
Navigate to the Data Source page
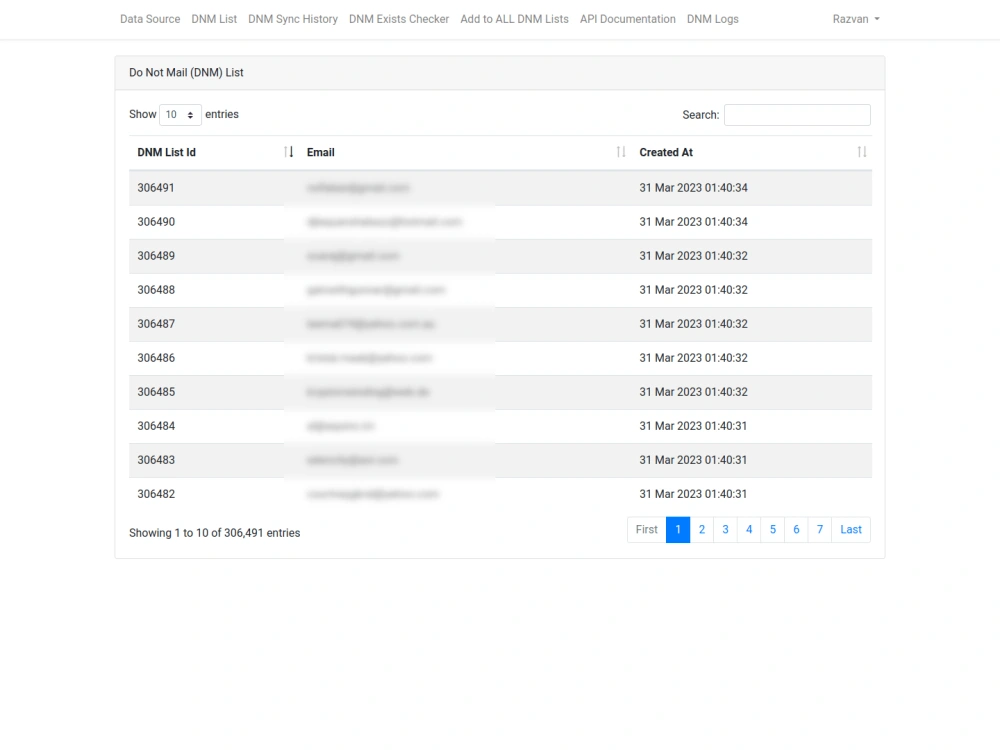(149, 19)
